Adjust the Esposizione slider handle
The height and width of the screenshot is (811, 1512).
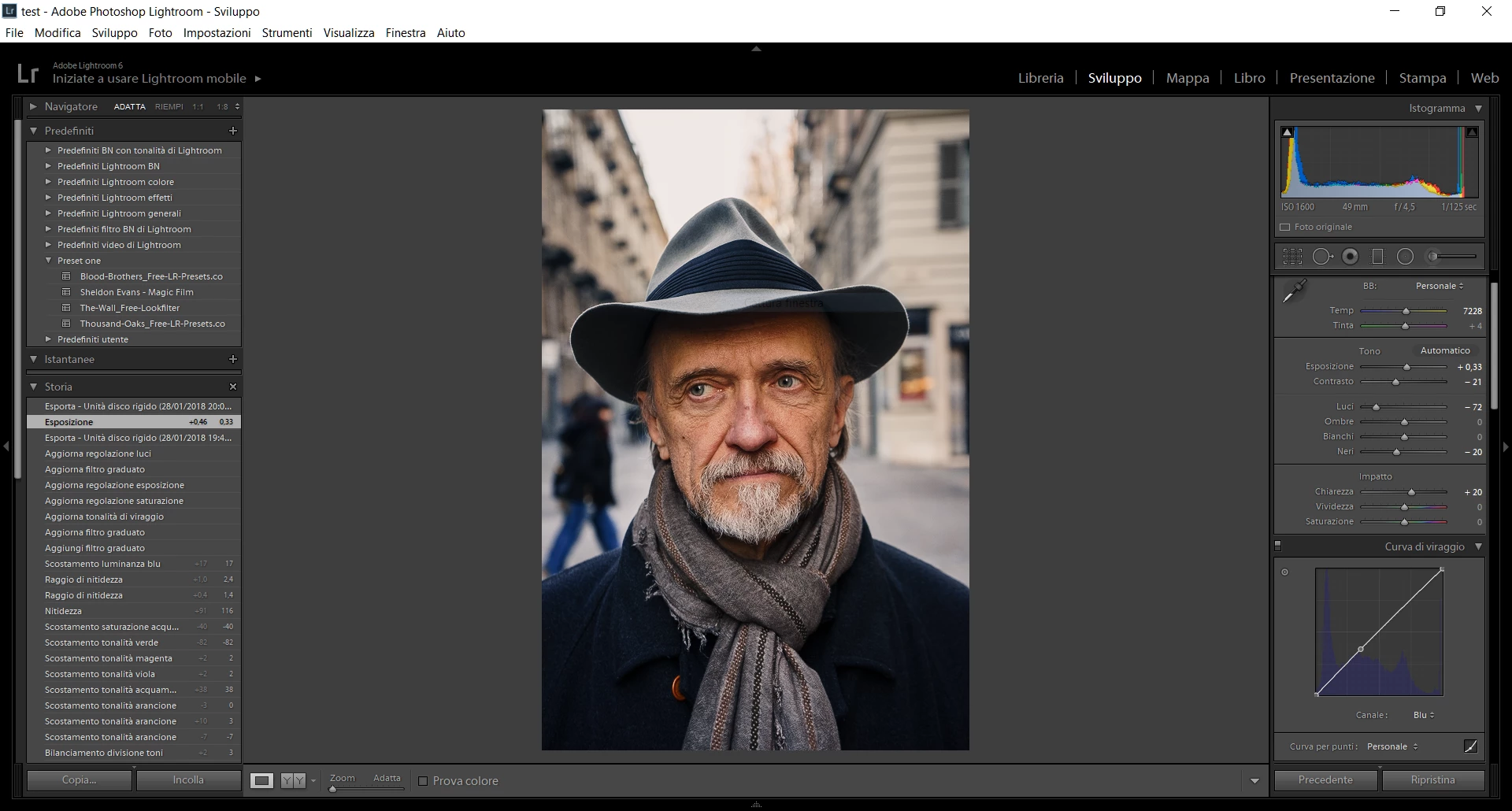(1406, 367)
